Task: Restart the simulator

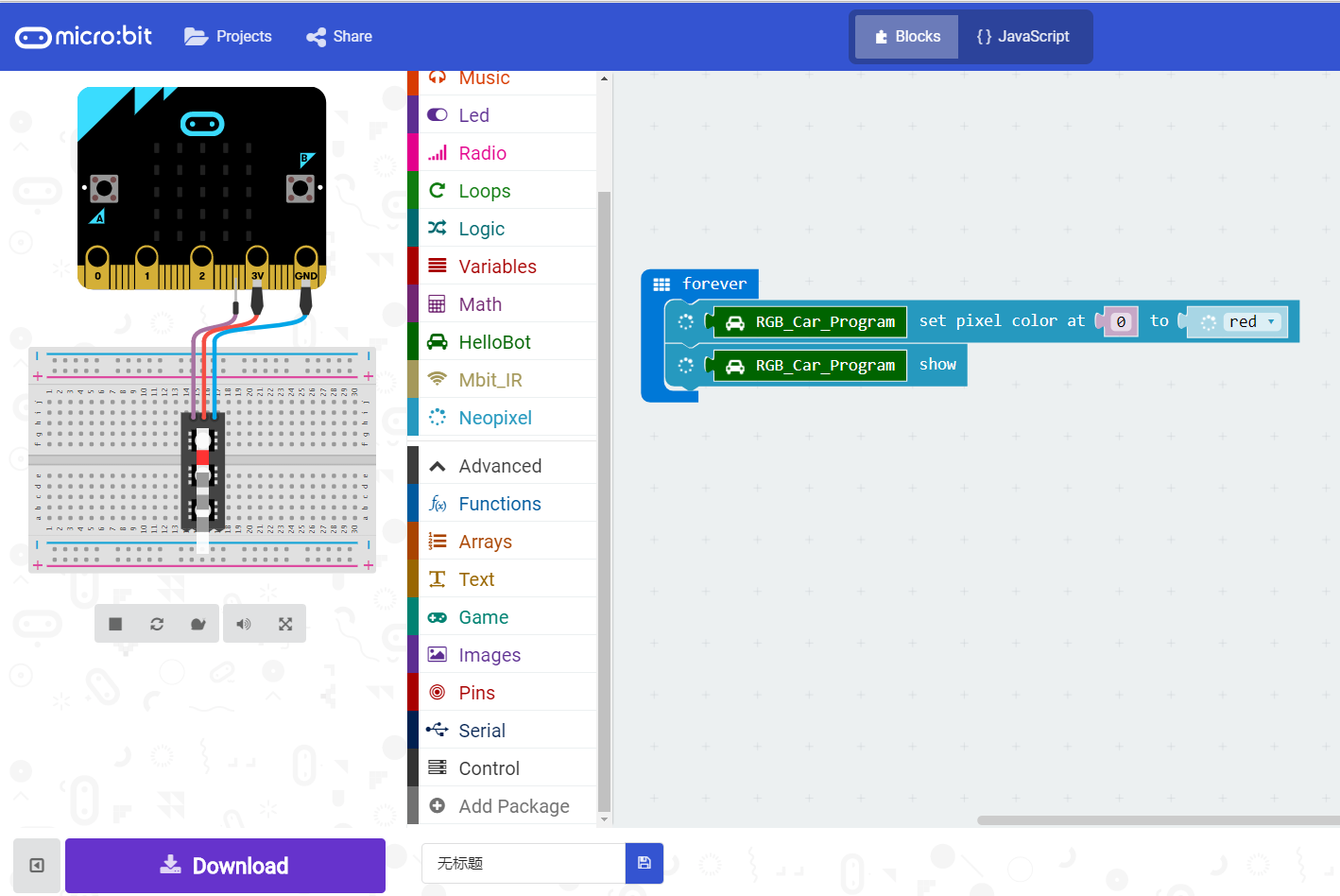Action: (x=157, y=624)
